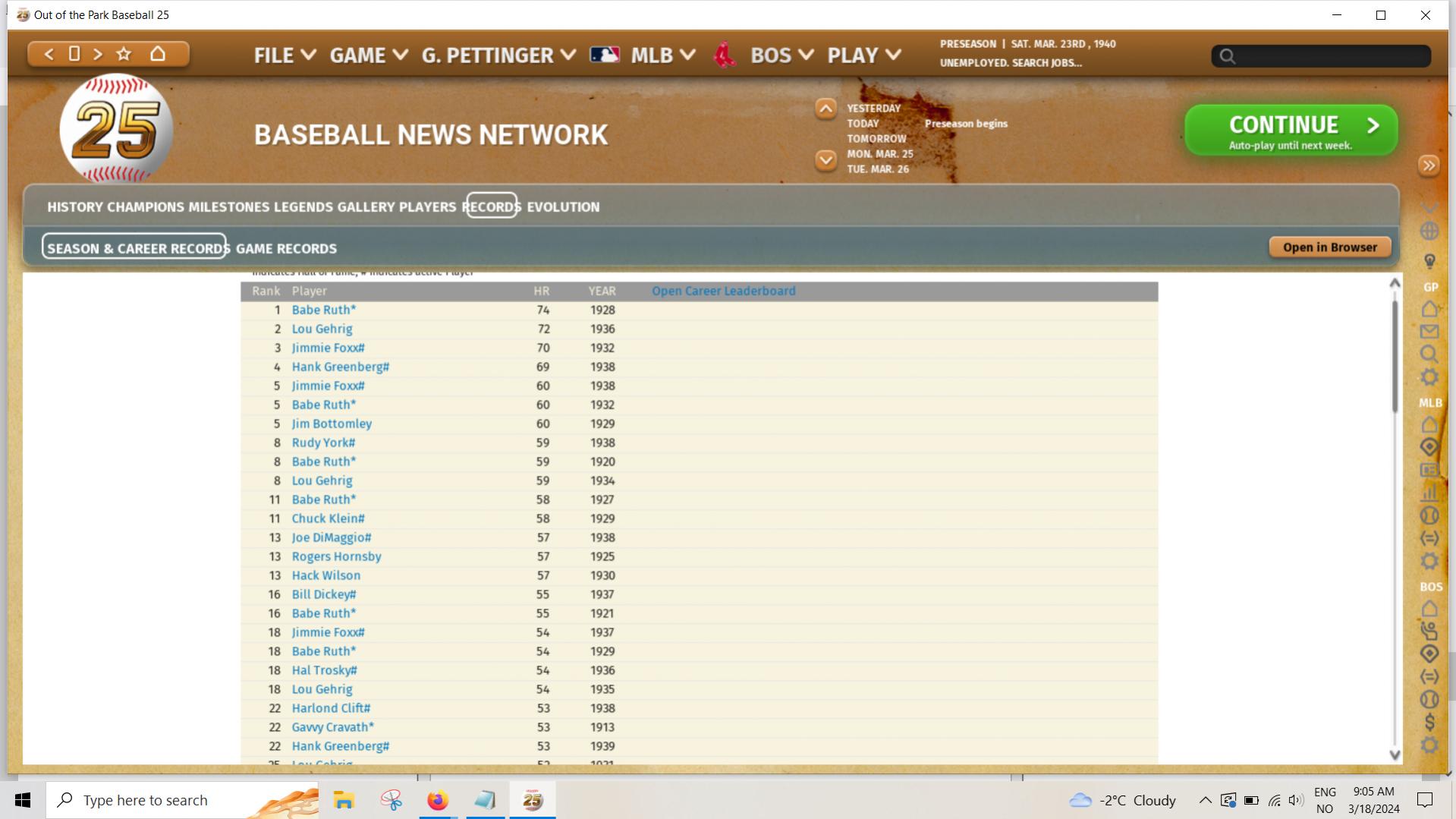This screenshot has width=1456, height=819.
Task: Click the bar chart icon under MLB
Action: [1429, 493]
